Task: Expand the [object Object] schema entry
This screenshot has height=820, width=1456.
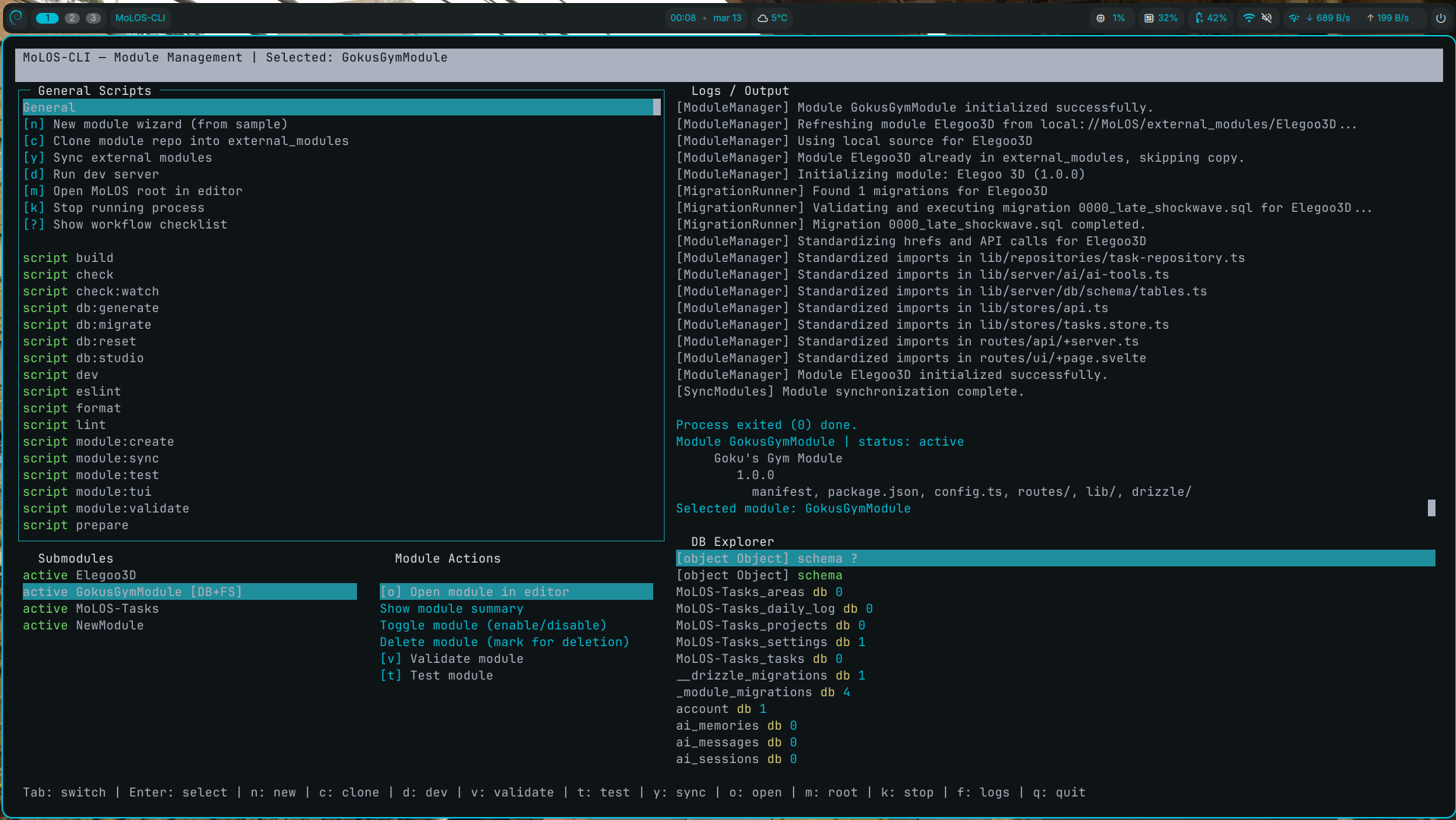Action: 766,558
